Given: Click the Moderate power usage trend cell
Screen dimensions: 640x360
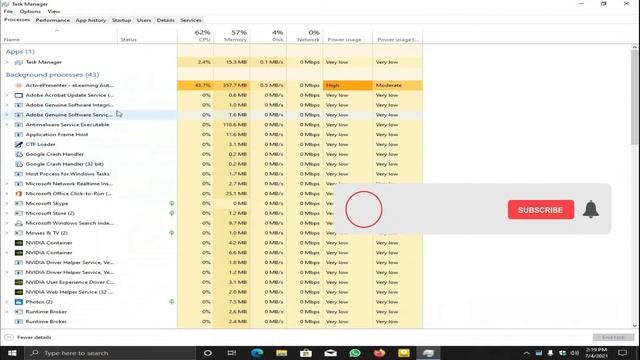Looking at the screenshot, I should pos(398,85).
